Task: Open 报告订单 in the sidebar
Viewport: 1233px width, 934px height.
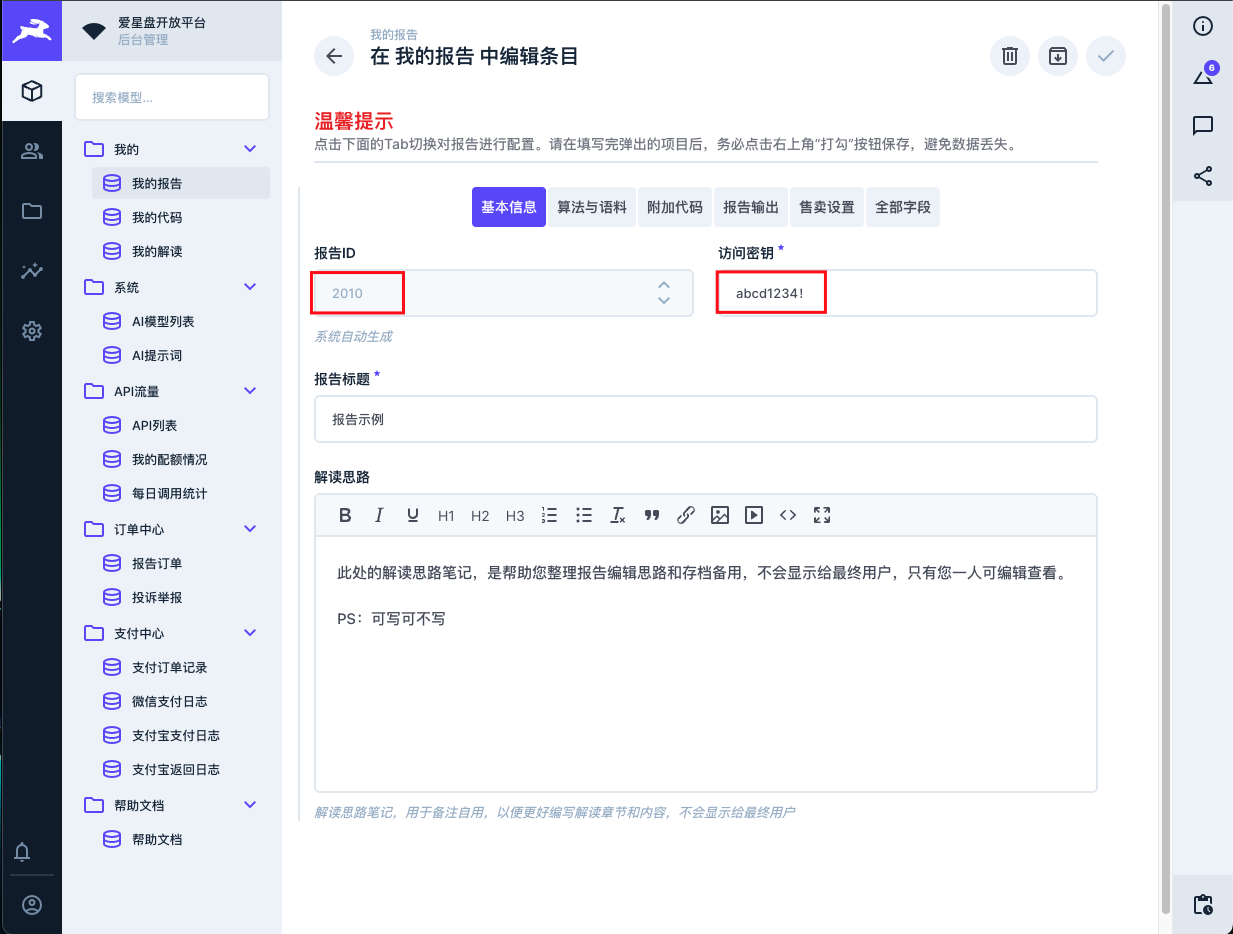Action: (x=157, y=563)
